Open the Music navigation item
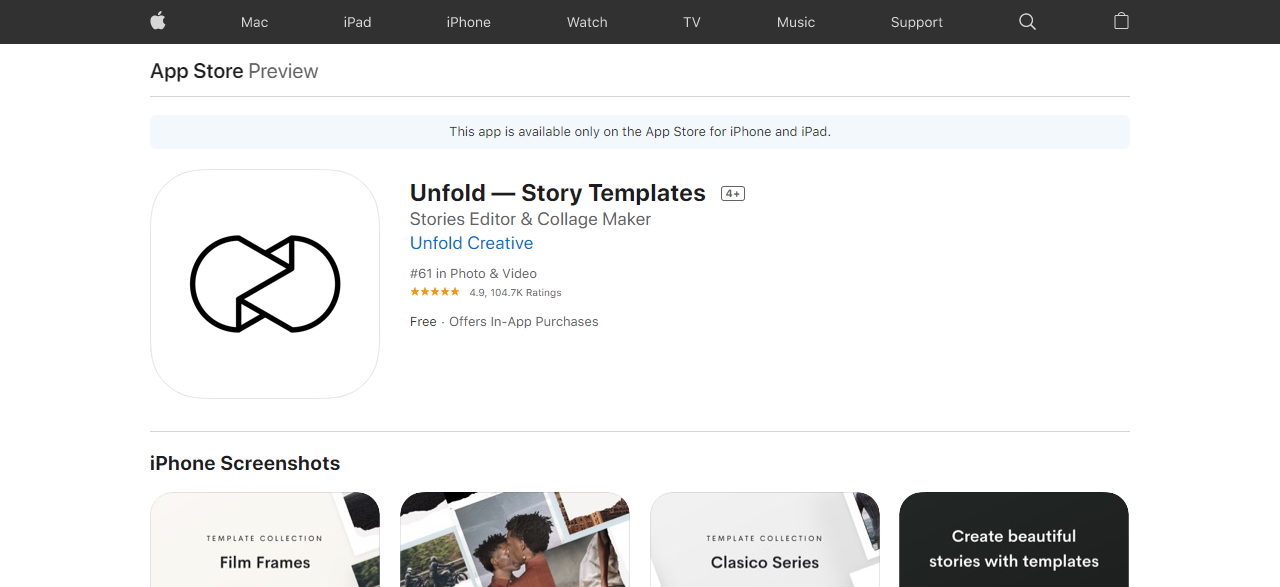Screen dimensions: 1280x587 pos(796,22)
